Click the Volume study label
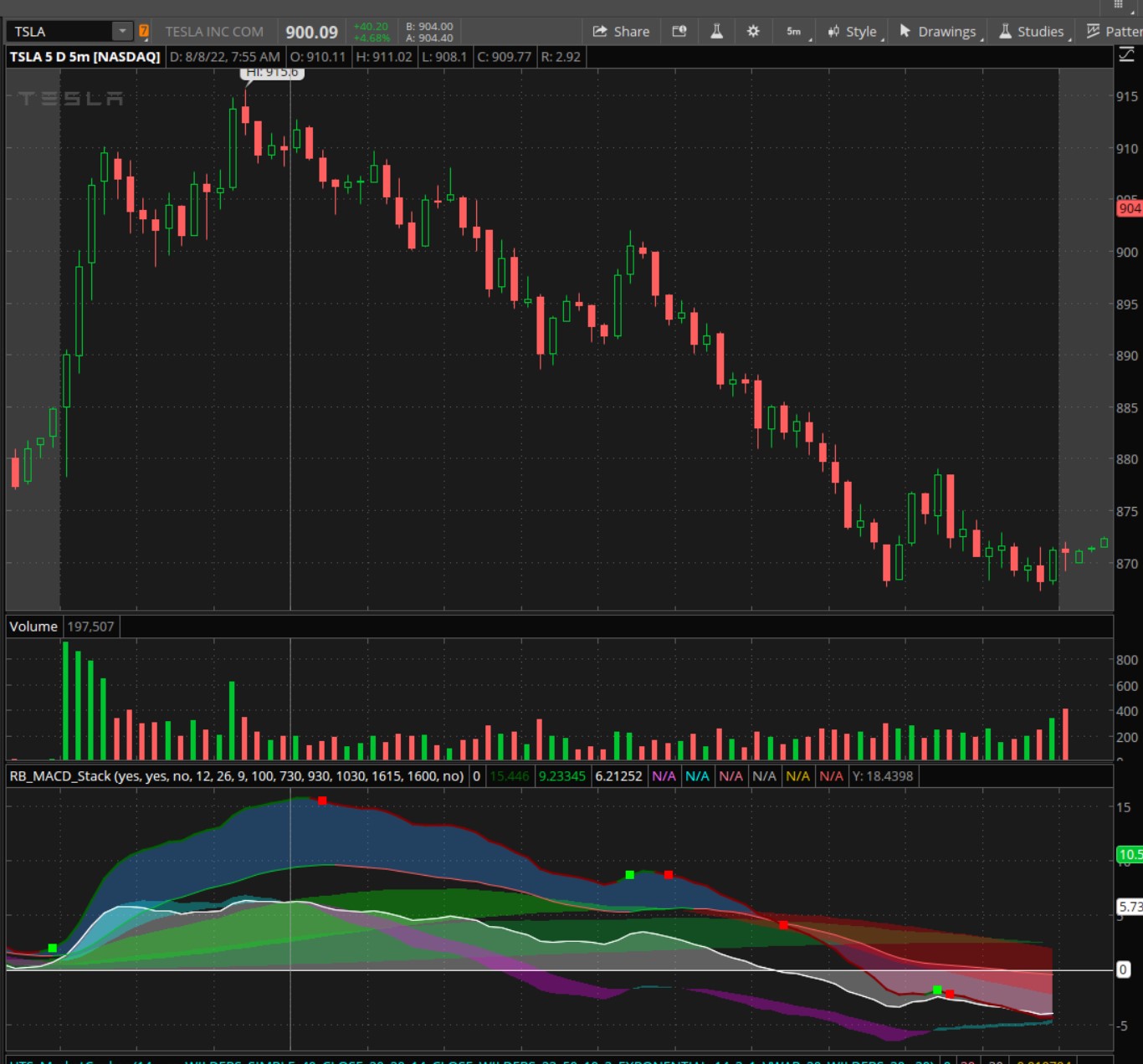1143x1064 pixels. [x=33, y=627]
